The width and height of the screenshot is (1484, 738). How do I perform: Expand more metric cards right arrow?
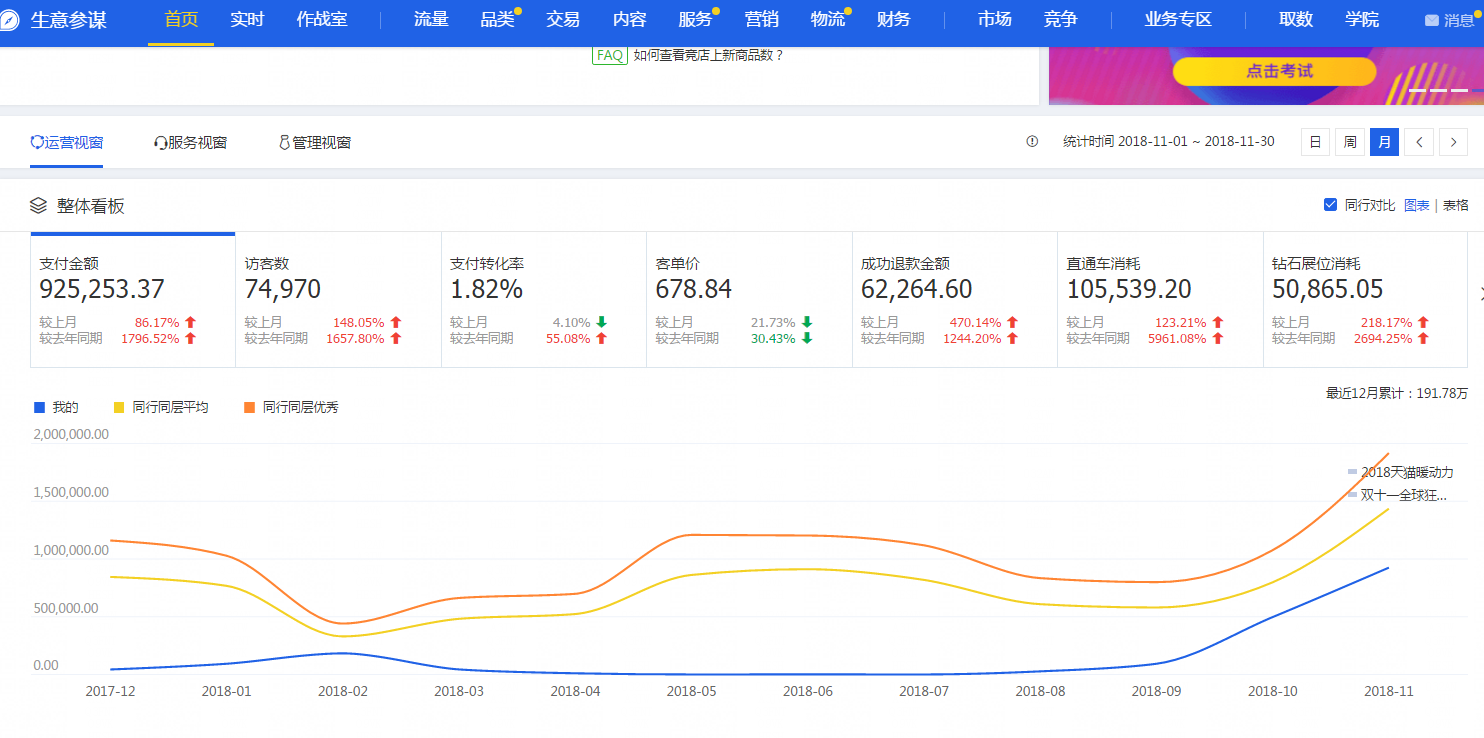pos(1479,293)
